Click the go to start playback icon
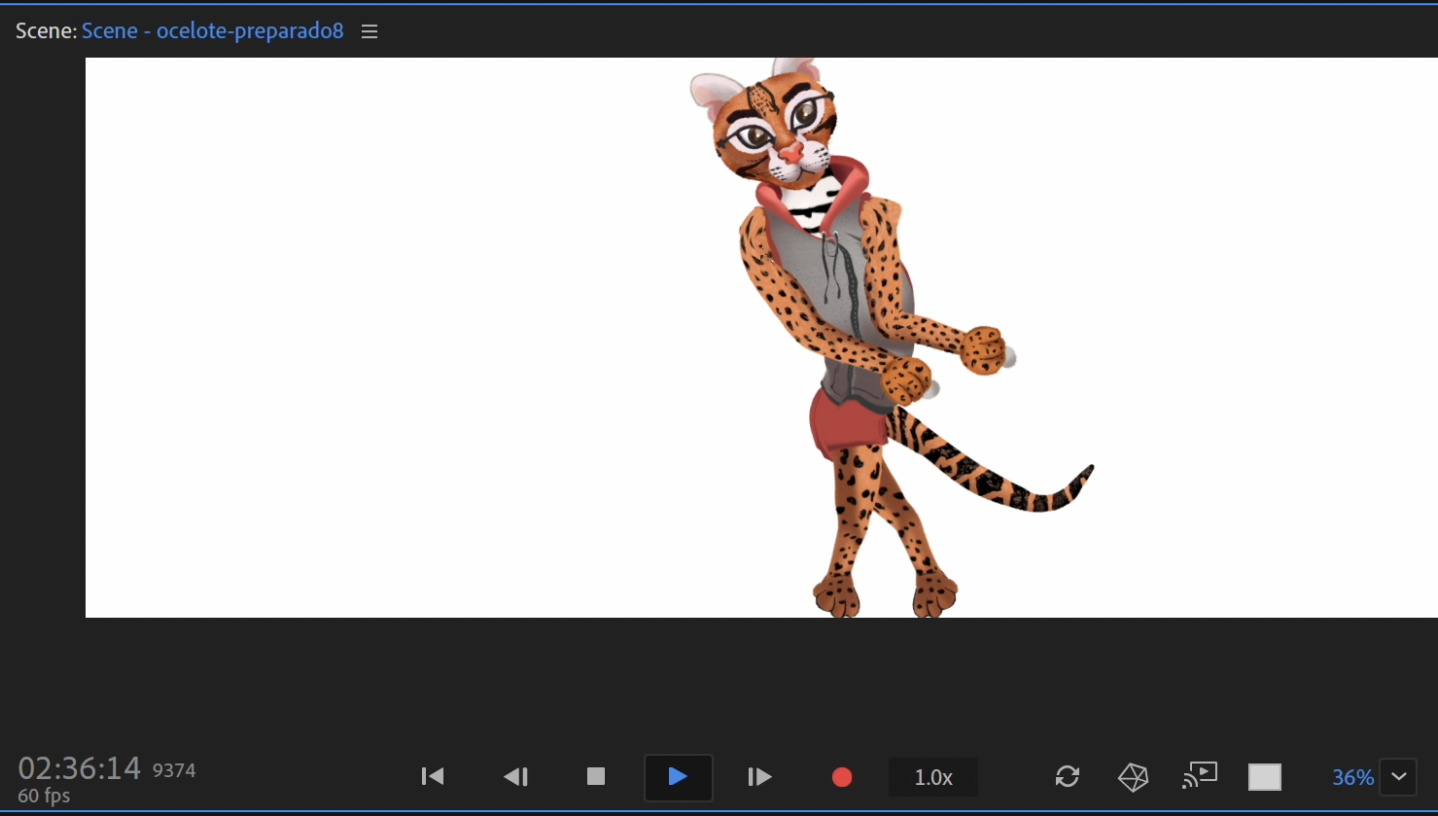Screen dimensions: 1438x816 pyautogui.click(x=432, y=776)
